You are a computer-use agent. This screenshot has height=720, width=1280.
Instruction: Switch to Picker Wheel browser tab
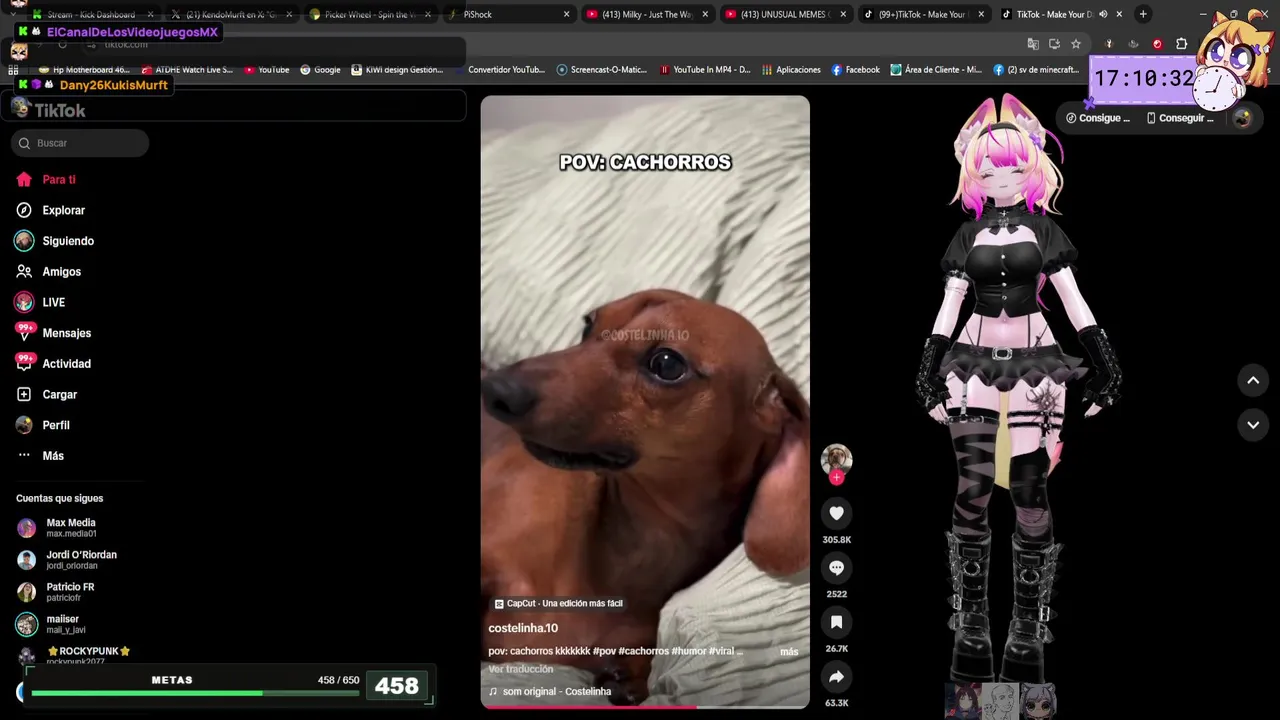(x=370, y=14)
